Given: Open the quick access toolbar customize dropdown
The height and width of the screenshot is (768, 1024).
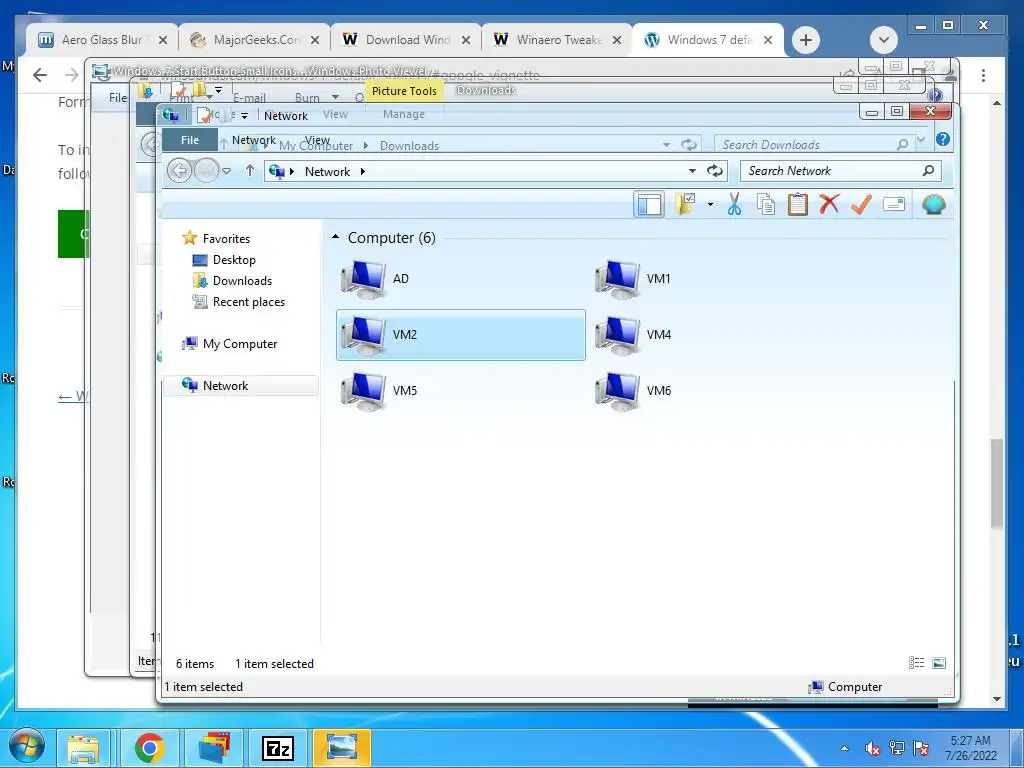Looking at the screenshot, I should coord(244,116).
